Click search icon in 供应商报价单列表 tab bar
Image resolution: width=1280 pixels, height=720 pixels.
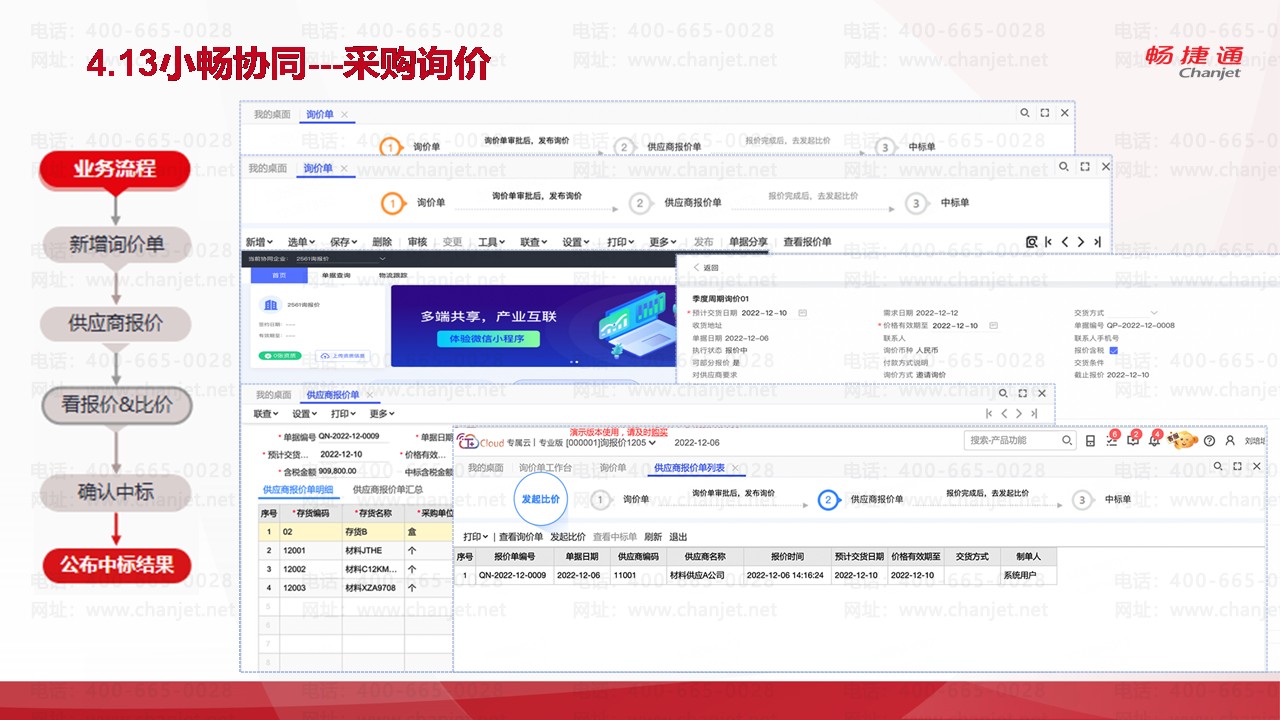click(1217, 467)
